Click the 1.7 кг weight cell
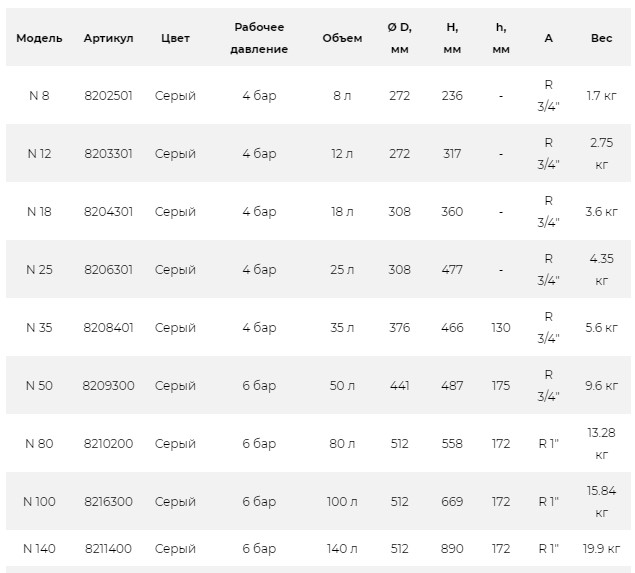This screenshot has height=573, width=635. coord(601,96)
